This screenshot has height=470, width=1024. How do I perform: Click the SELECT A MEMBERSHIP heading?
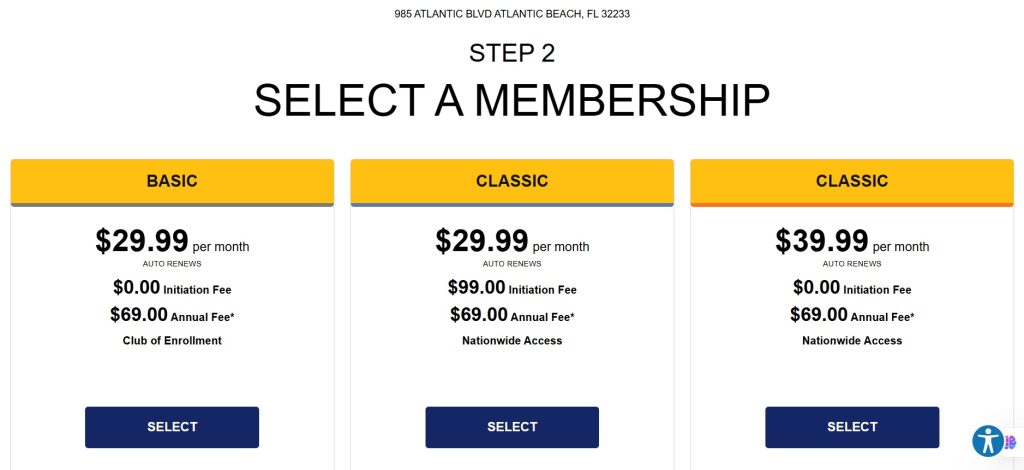pyautogui.click(x=512, y=101)
